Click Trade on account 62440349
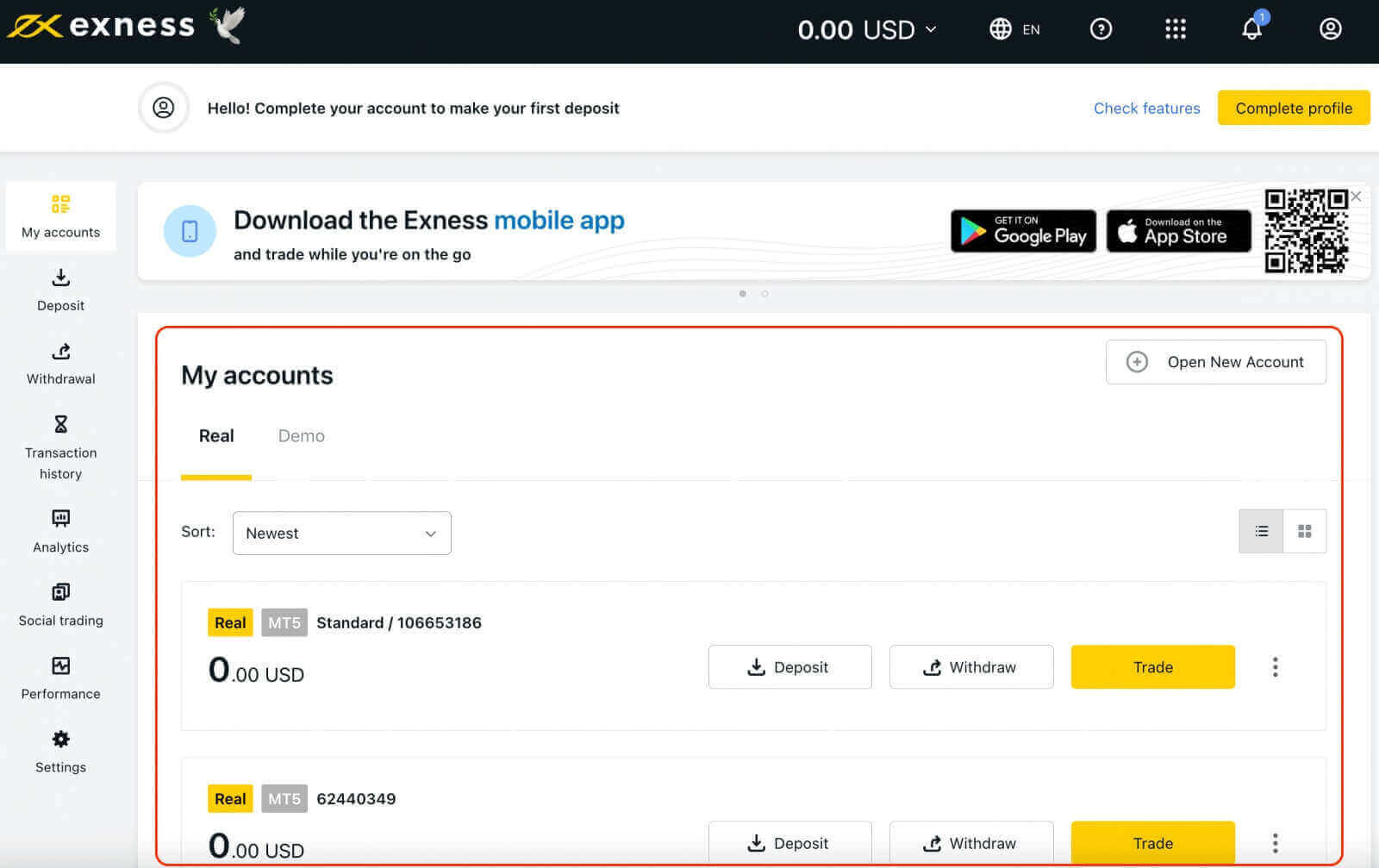This screenshot has width=1379, height=868. [x=1152, y=843]
